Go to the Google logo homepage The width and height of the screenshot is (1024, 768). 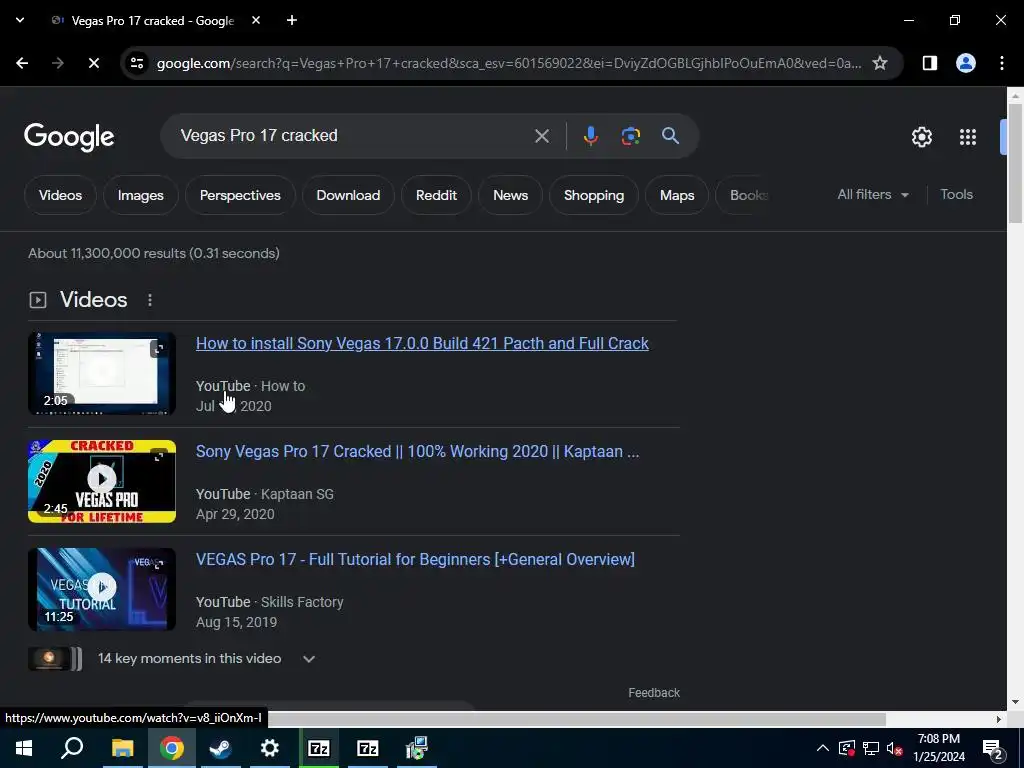tap(69, 137)
